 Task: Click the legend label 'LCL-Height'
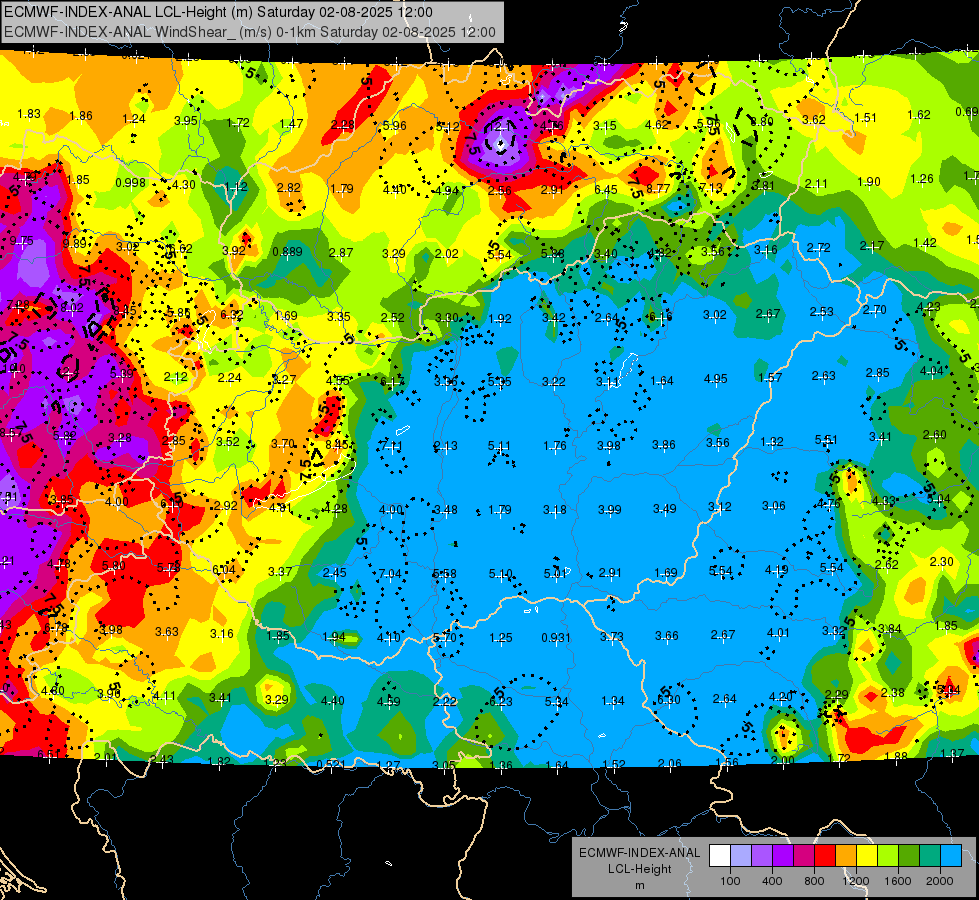[x=639, y=869]
